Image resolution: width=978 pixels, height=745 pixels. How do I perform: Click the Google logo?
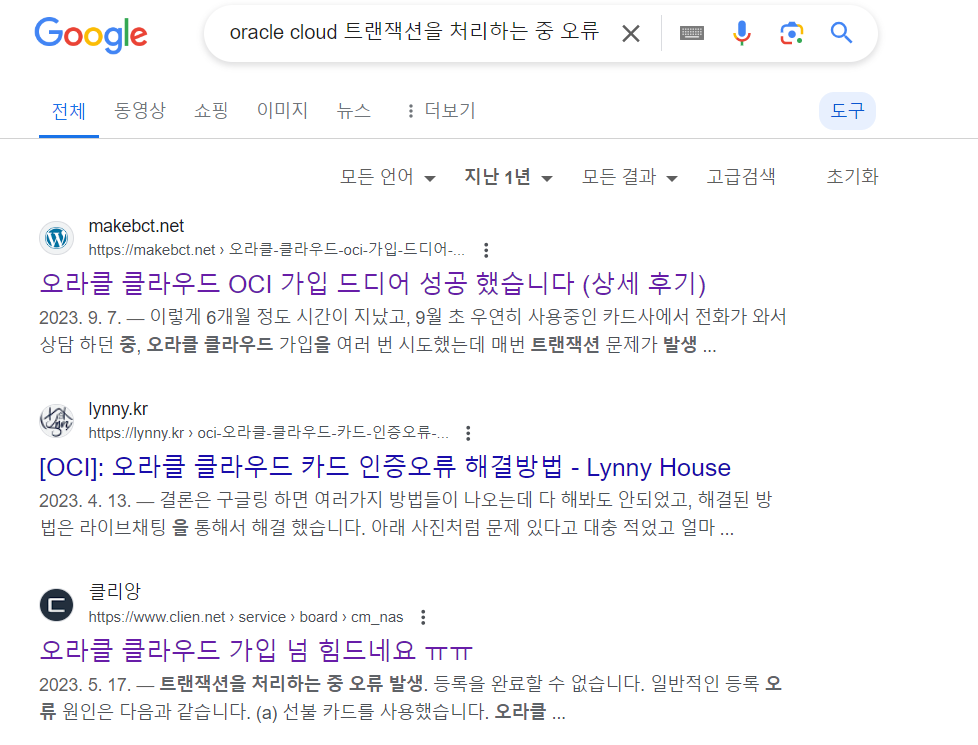click(91, 34)
